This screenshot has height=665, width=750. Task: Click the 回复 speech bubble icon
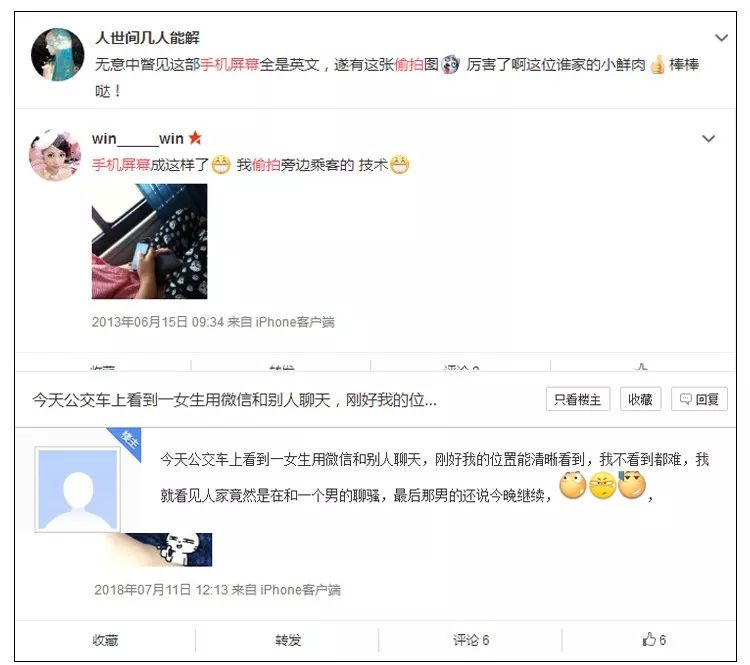click(686, 399)
